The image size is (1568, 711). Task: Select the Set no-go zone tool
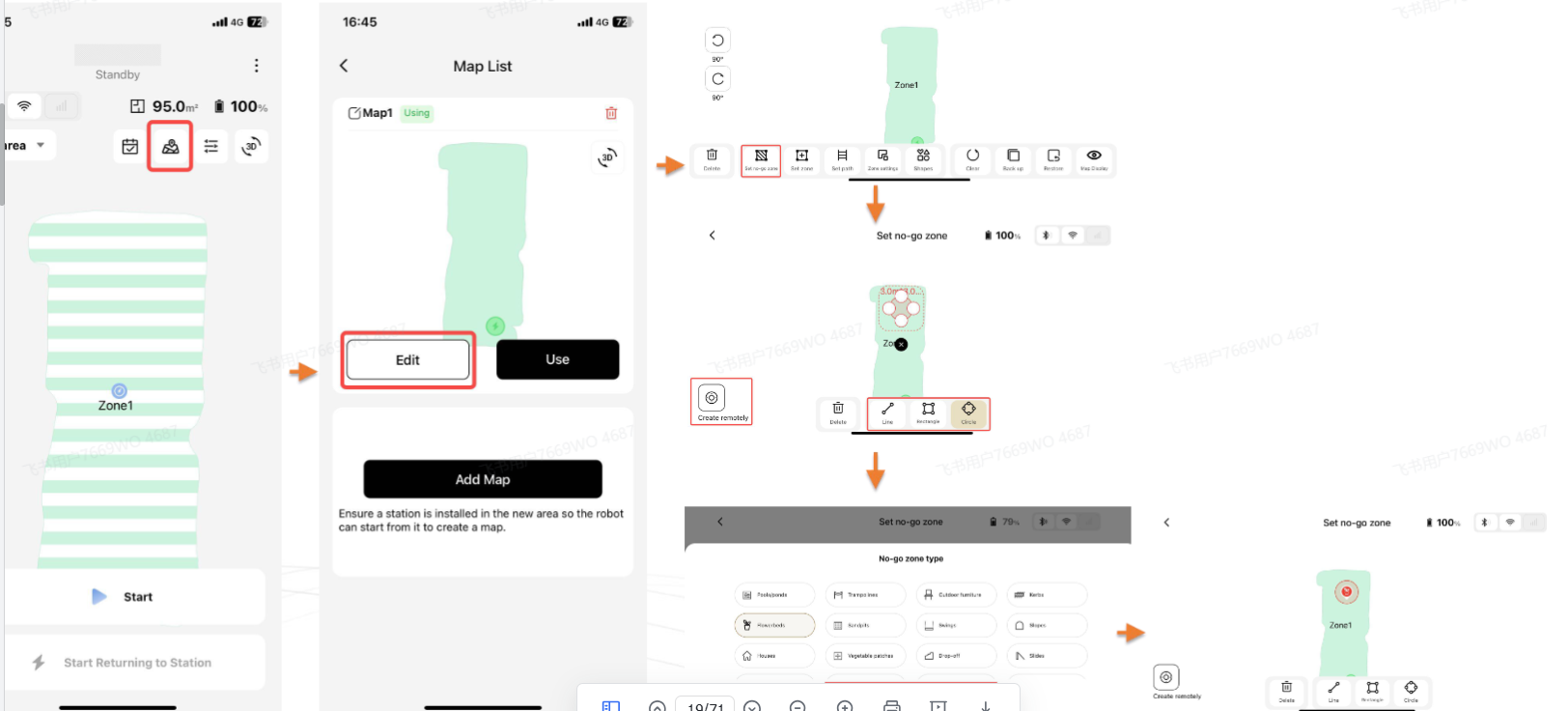click(x=761, y=159)
